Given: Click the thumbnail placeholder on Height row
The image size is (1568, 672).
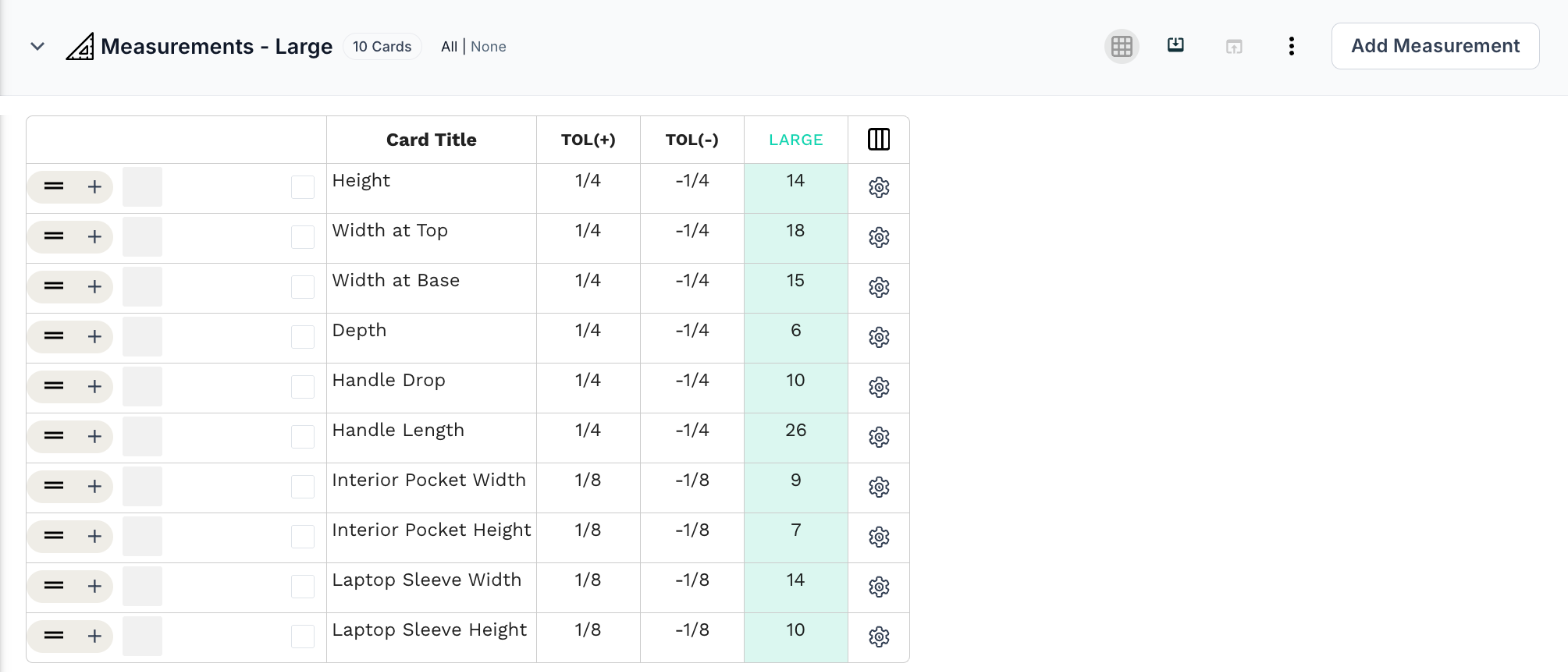Looking at the screenshot, I should click(142, 187).
